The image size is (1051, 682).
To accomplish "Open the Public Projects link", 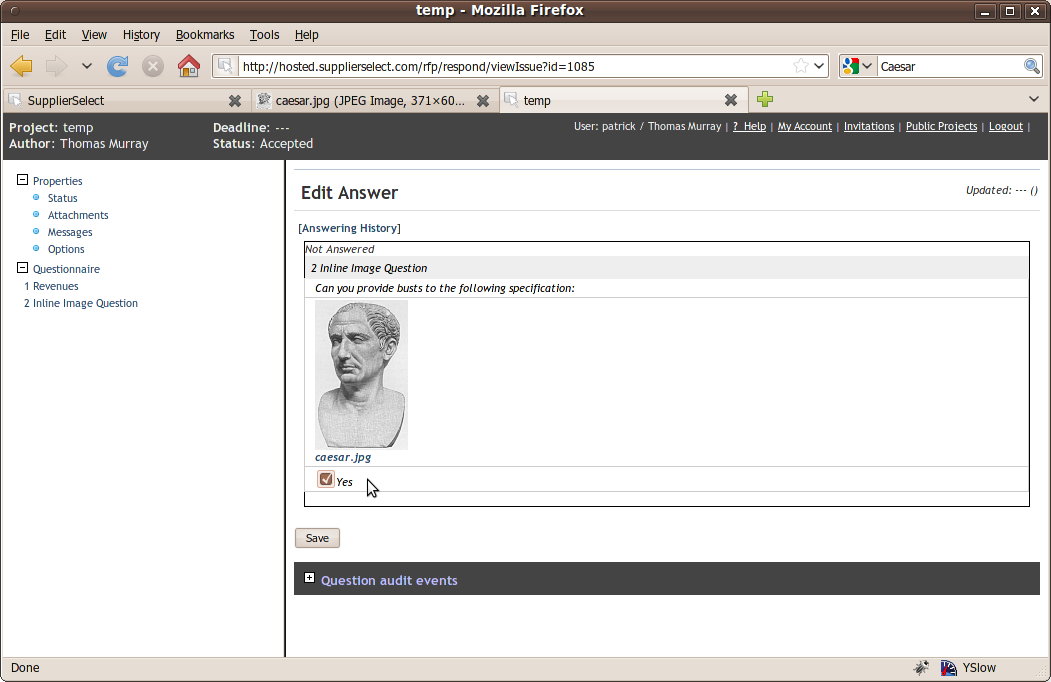I will click(941, 126).
